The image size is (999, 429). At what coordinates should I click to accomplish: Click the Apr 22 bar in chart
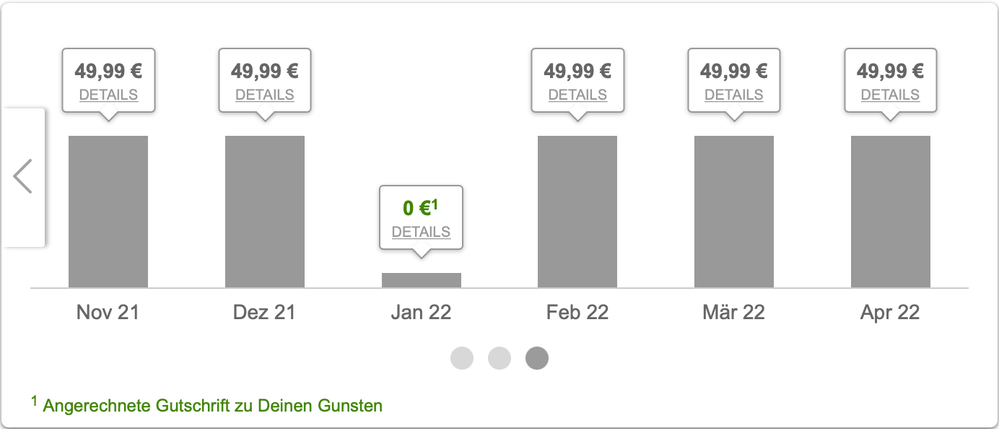[x=890, y=212]
